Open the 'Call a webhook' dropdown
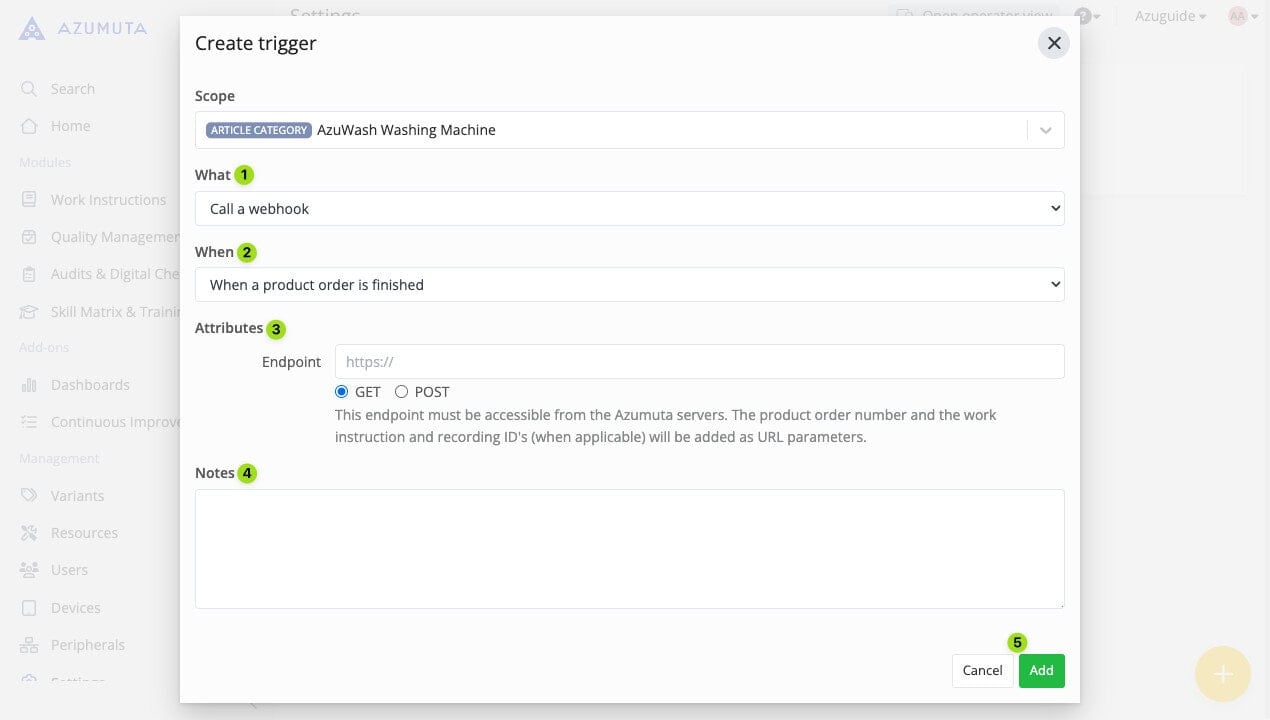1270x720 pixels. (x=629, y=209)
